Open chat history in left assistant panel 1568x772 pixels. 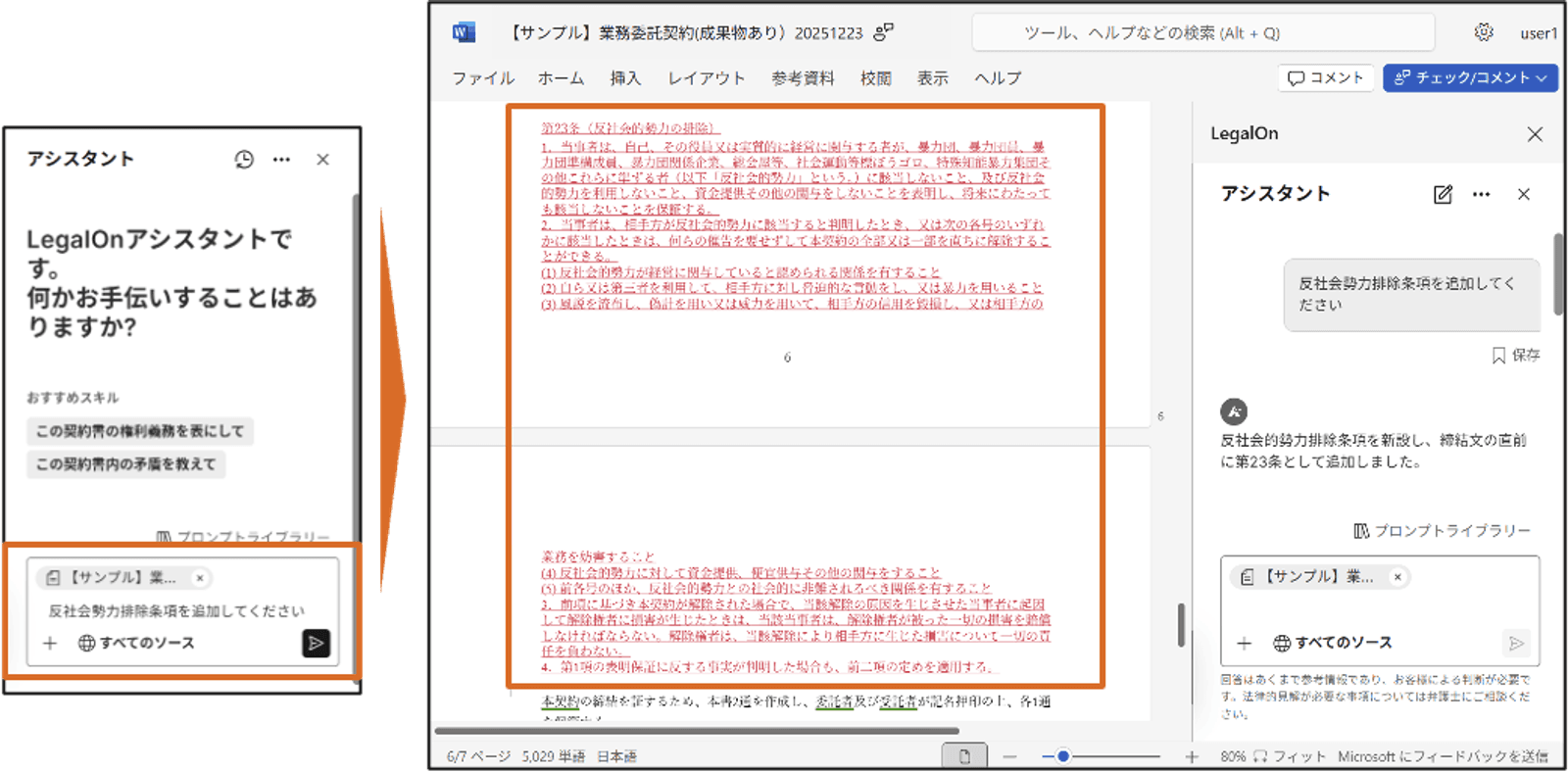[244, 160]
